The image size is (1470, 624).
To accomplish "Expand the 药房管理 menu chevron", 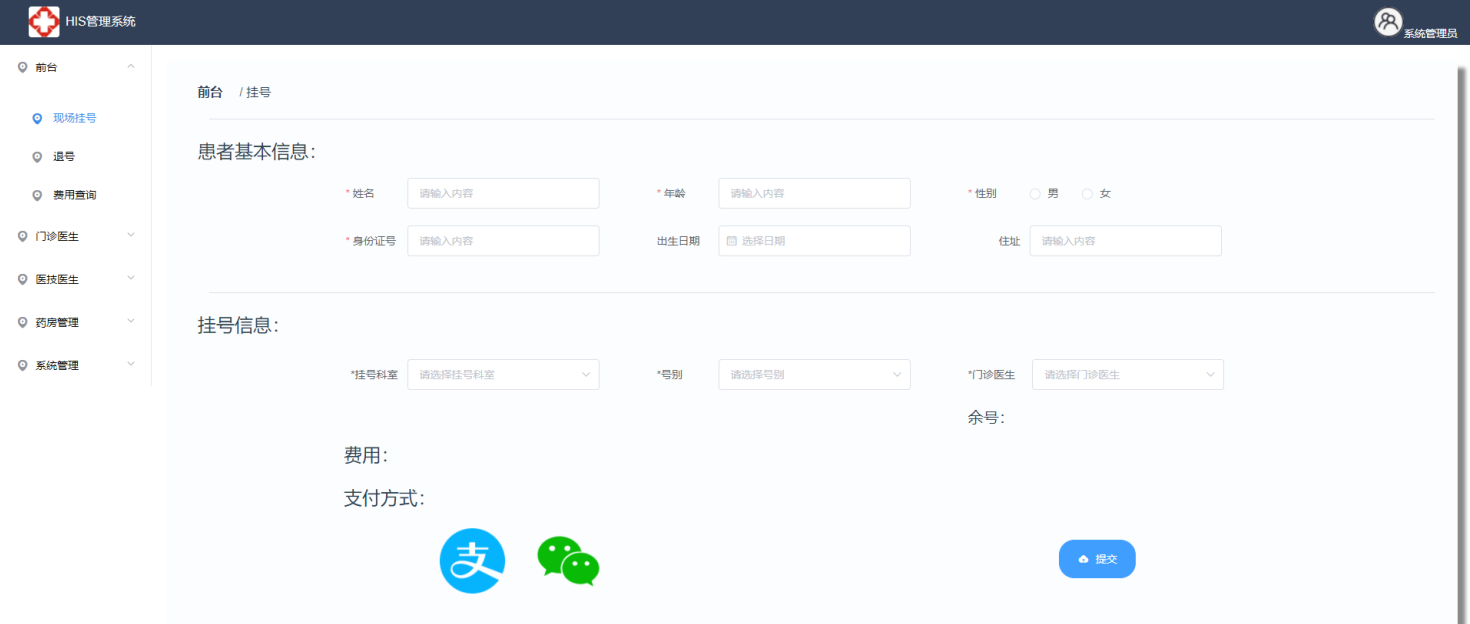I will click(131, 321).
